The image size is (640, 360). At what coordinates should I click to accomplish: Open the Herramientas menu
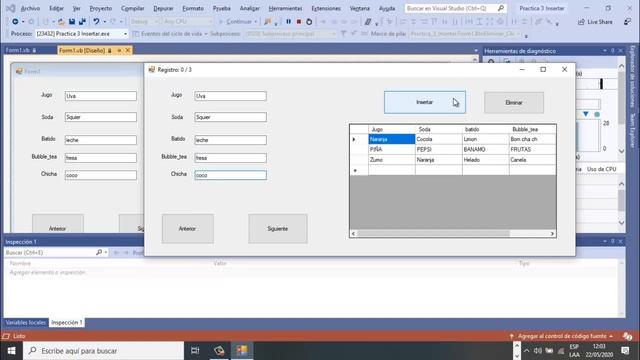(x=285, y=8)
